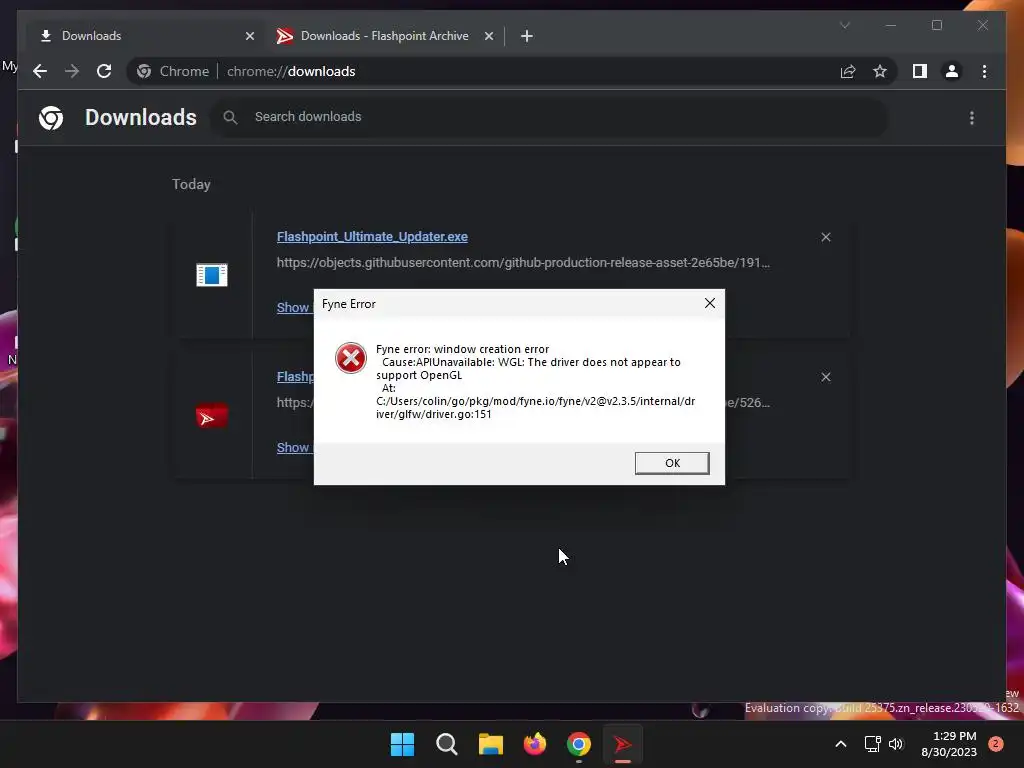
Task: Show the Updater.exe file in folder
Action: [295, 307]
